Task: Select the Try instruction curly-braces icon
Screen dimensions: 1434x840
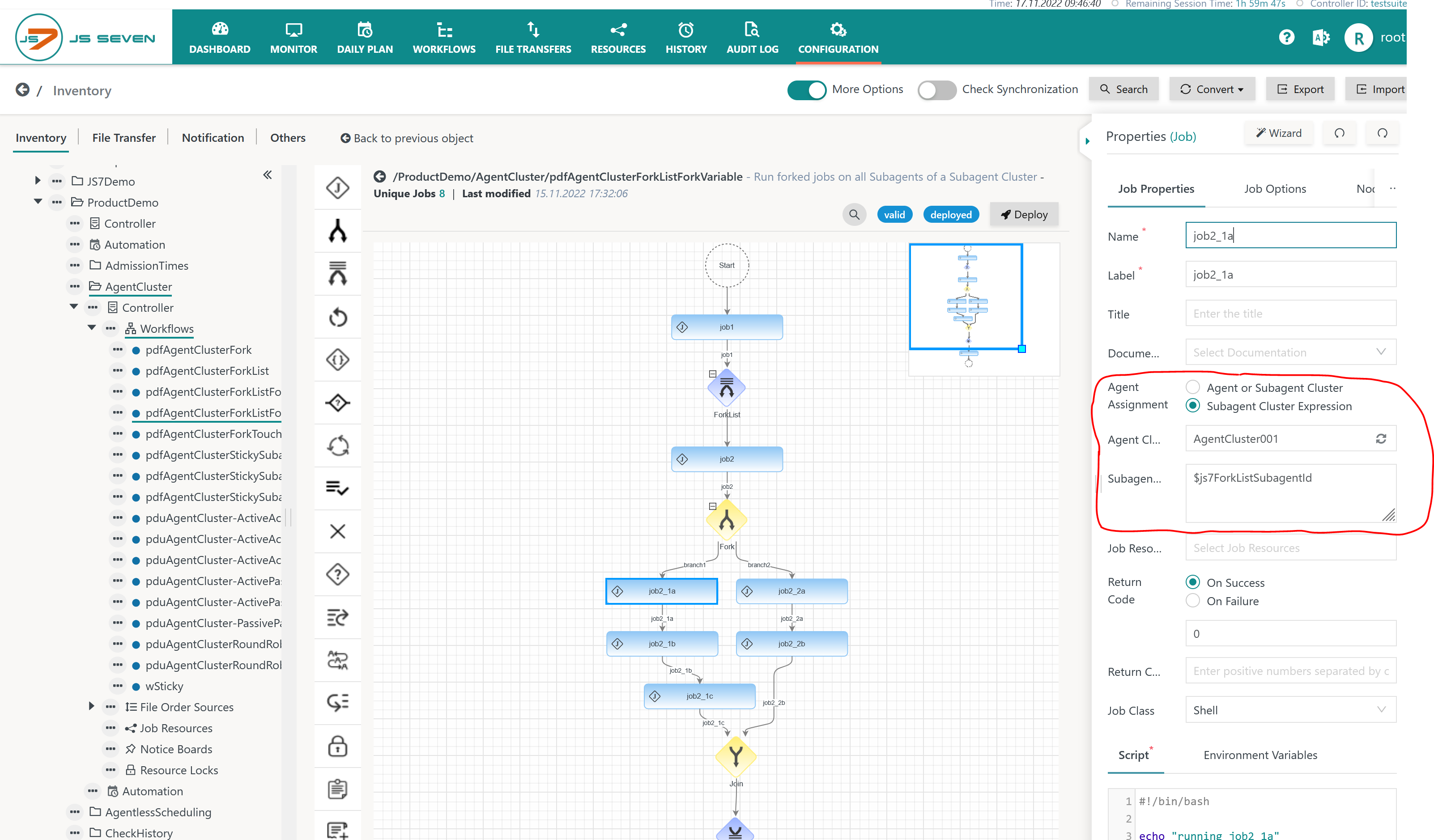Action: 337,360
